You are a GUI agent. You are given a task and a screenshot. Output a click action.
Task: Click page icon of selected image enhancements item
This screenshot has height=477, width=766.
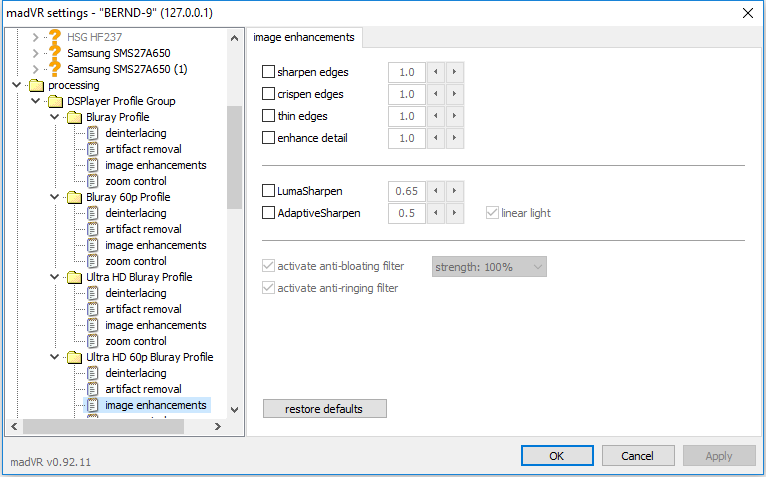click(x=93, y=406)
